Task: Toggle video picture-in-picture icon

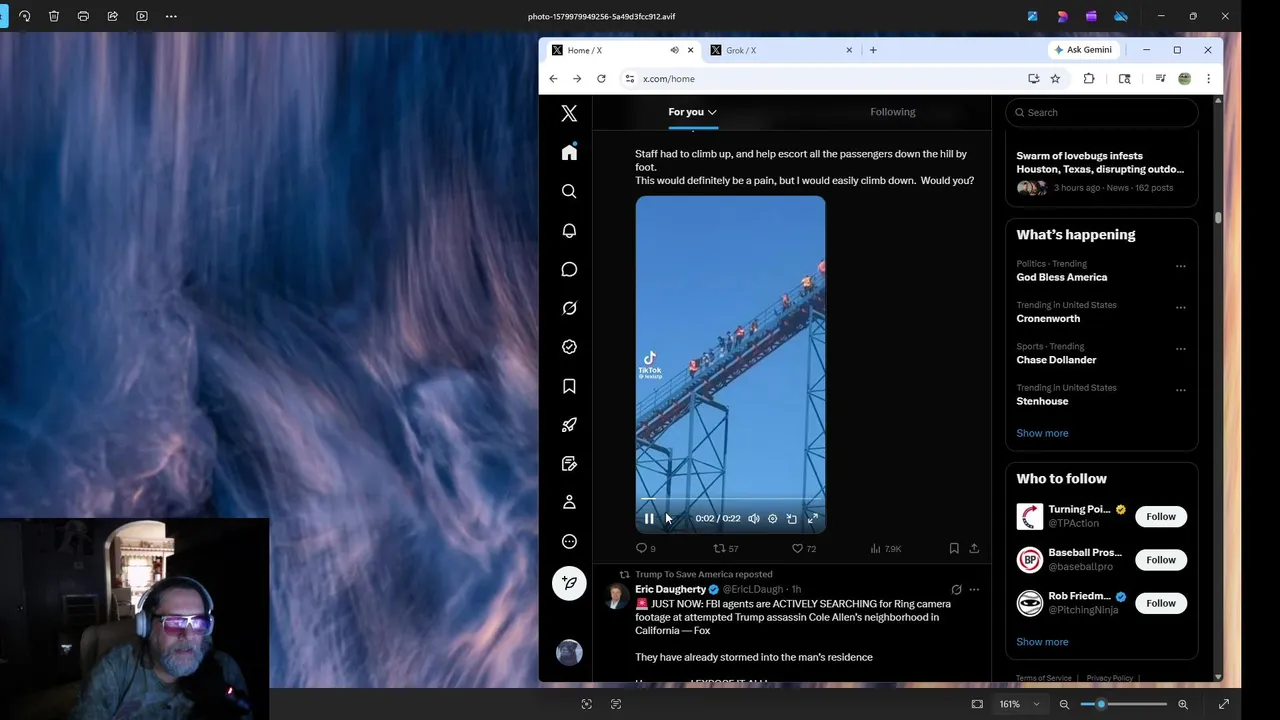Action: pyautogui.click(x=792, y=518)
